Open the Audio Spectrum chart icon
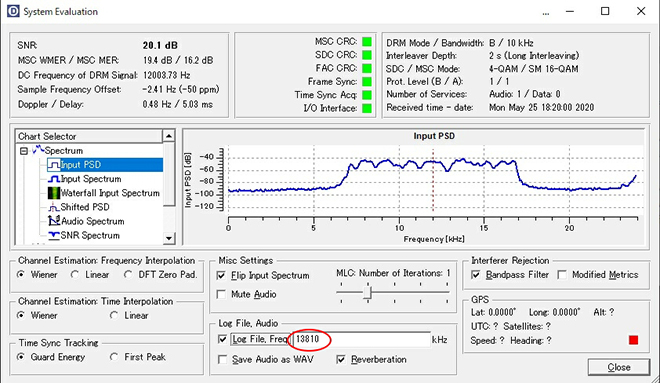 [54, 221]
